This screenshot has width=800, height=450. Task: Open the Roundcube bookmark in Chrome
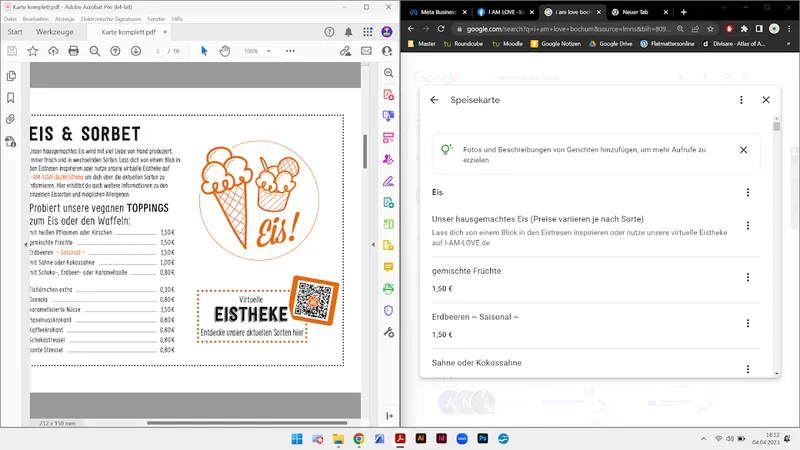463,44
